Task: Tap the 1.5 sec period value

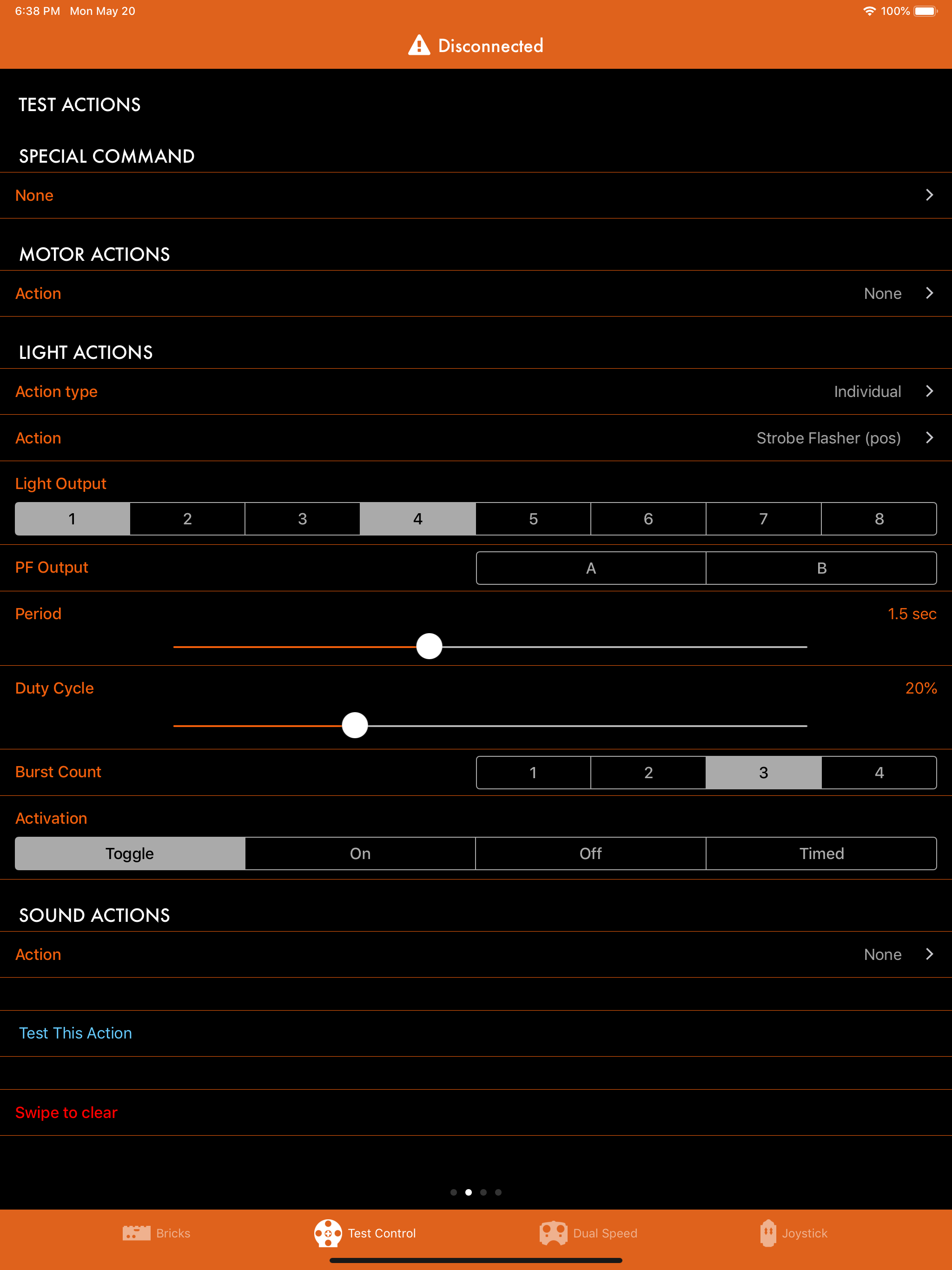Action: (x=912, y=614)
